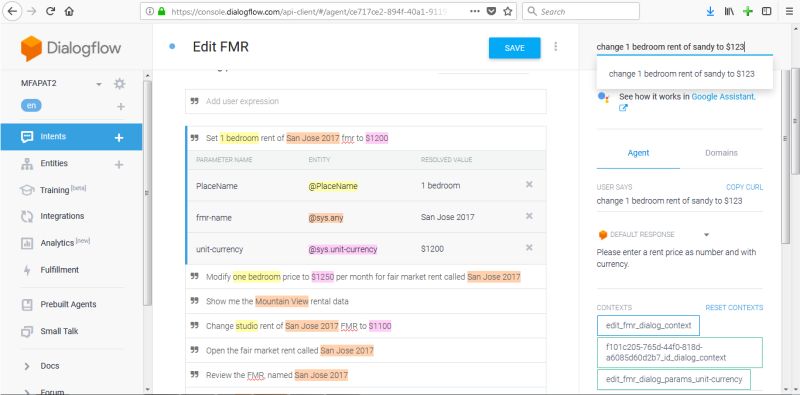
Task: Open agent settings gear icon
Action: (x=119, y=84)
